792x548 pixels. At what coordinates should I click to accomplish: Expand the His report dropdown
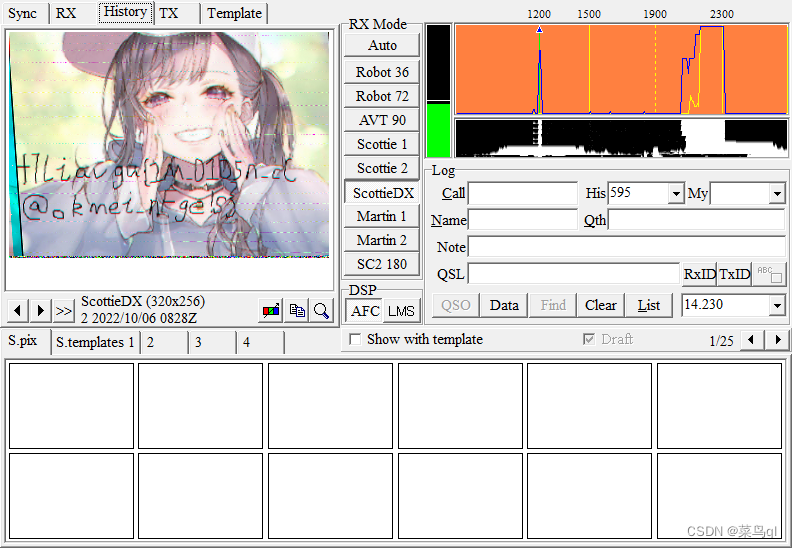[676, 193]
